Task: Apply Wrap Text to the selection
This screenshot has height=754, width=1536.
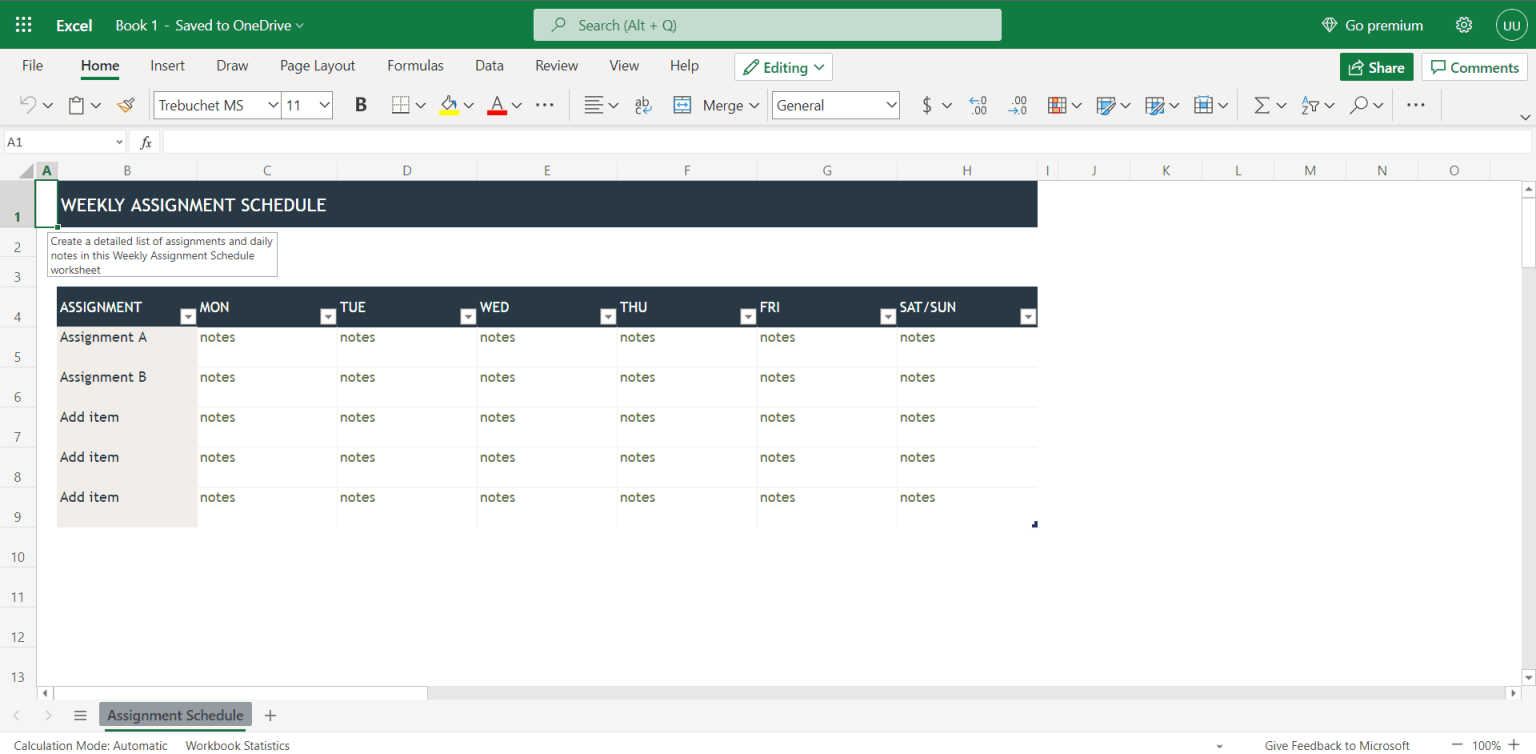Action: [x=643, y=104]
